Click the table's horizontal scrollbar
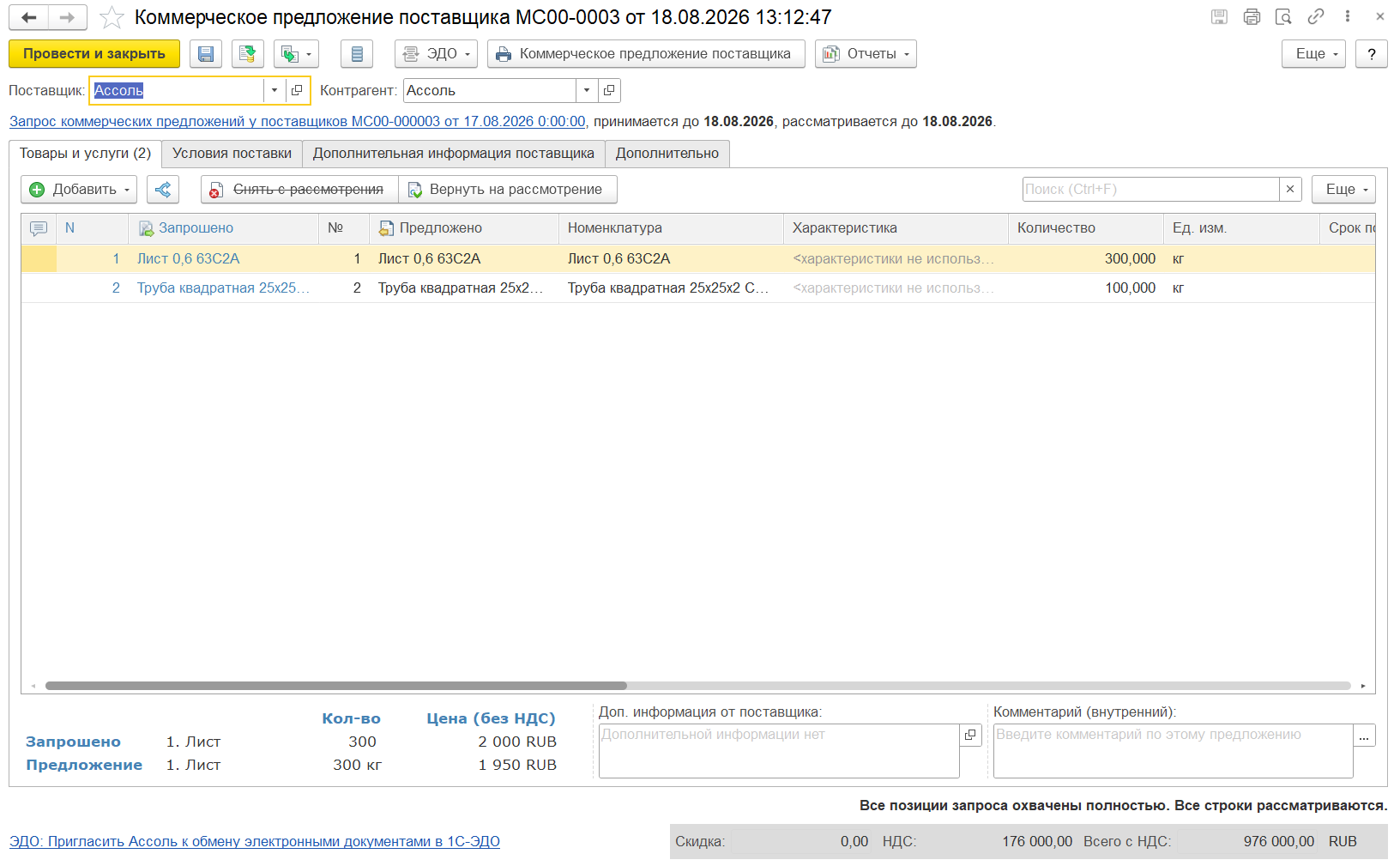Viewport: 1400px width, 860px height. (336, 686)
